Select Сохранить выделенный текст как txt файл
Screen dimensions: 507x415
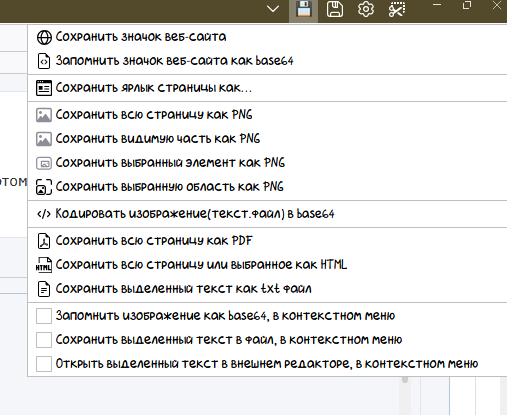183,289
